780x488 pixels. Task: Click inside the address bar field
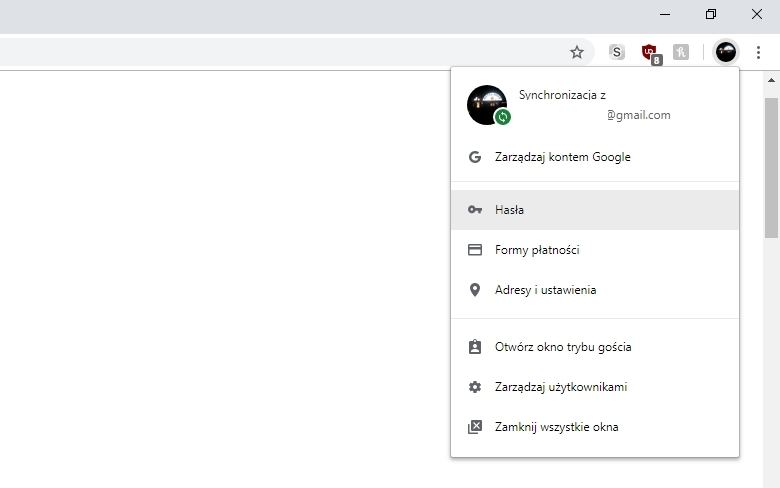click(280, 52)
